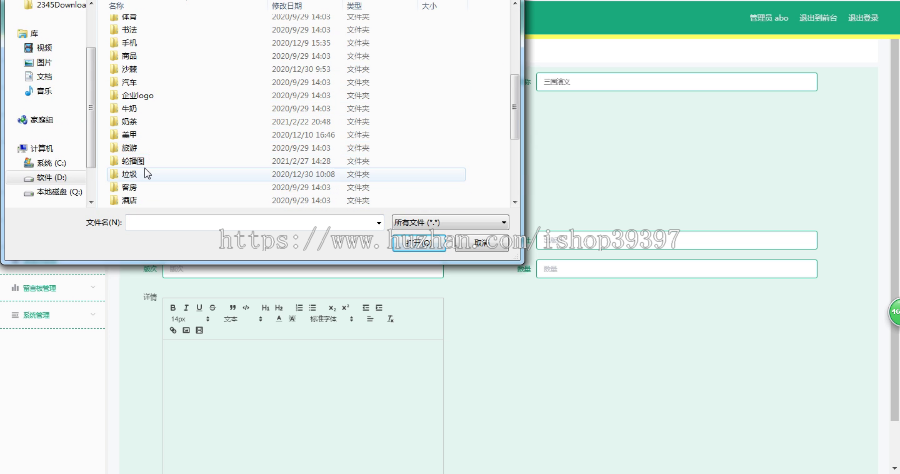This screenshot has width=900, height=474.
Task: Insert an image in the editor
Action: (186, 331)
